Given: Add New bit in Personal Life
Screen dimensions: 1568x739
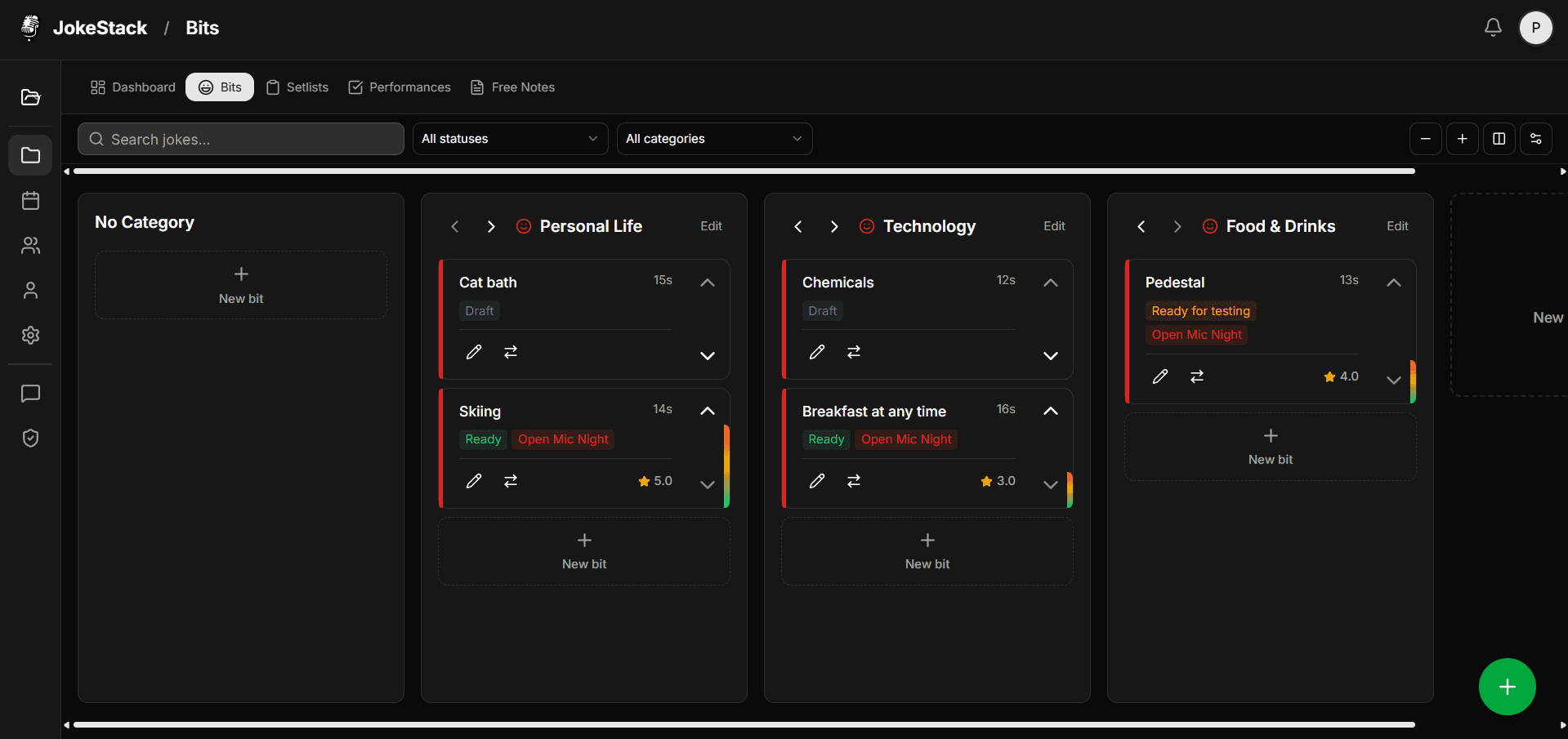Looking at the screenshot, I should (x=584, y=551).
